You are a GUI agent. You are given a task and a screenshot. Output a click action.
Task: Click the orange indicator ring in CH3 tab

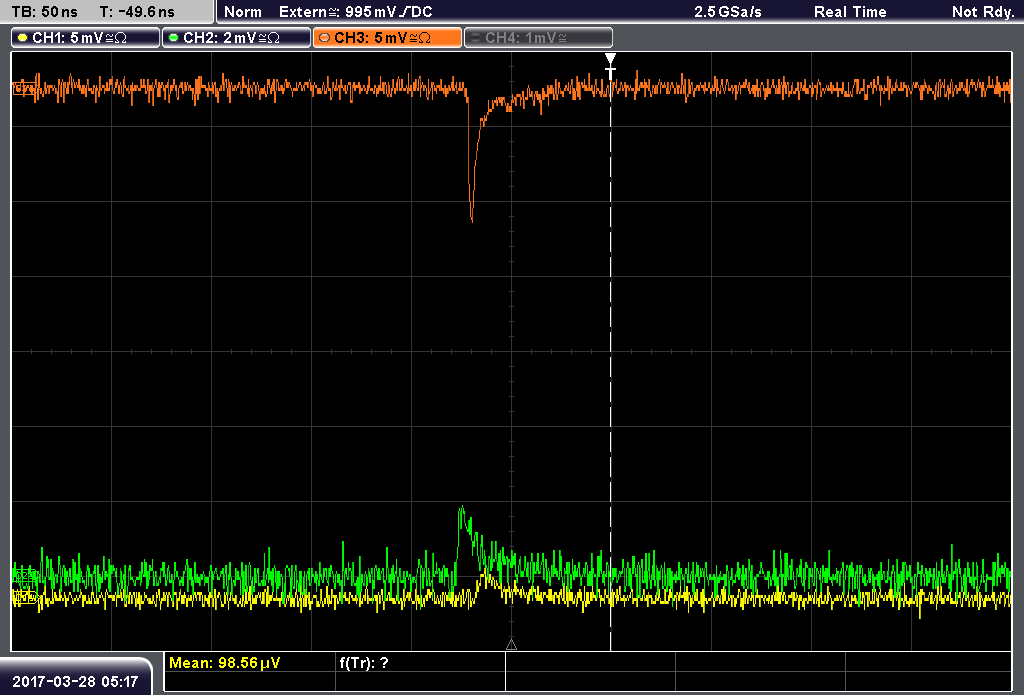(x=324, y=38)
